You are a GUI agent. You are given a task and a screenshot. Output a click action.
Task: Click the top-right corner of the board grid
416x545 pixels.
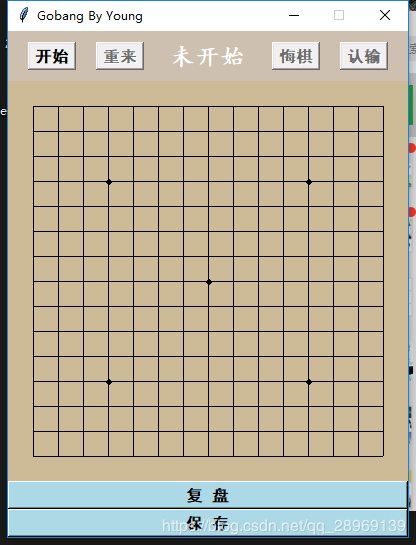pos(384,107)
